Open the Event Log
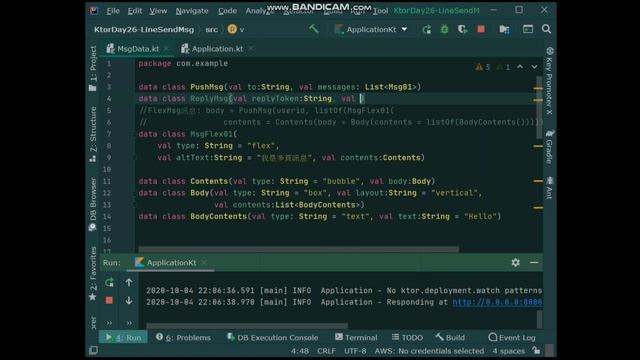Image resolution: width=640 pixels, height=360 pixels. (x=512, y=337)
